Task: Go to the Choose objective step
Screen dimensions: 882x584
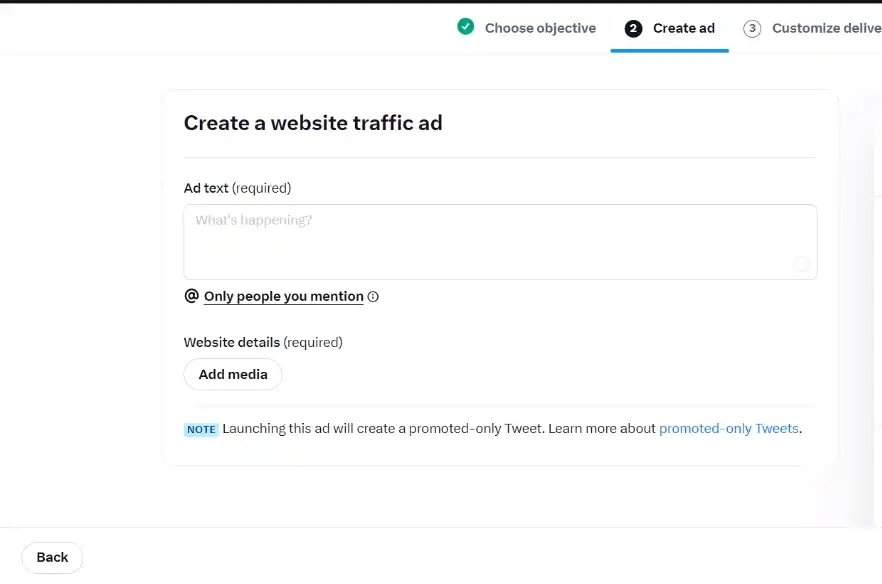Action: (541, 28)
